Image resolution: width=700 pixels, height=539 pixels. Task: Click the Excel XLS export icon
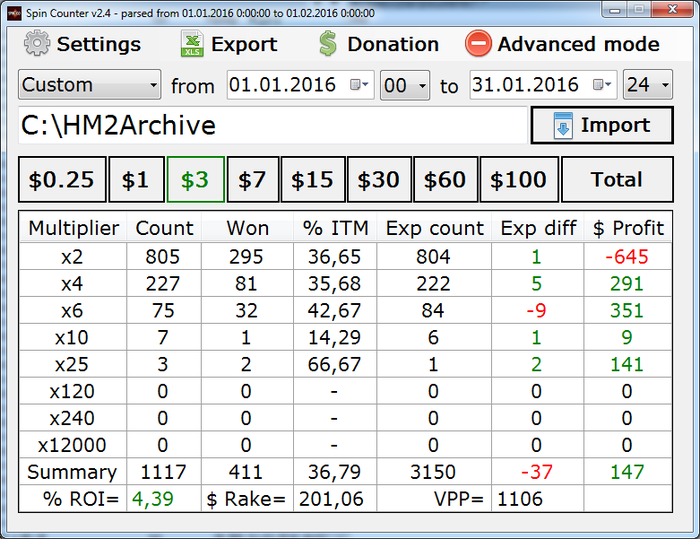tap(192, 43)
